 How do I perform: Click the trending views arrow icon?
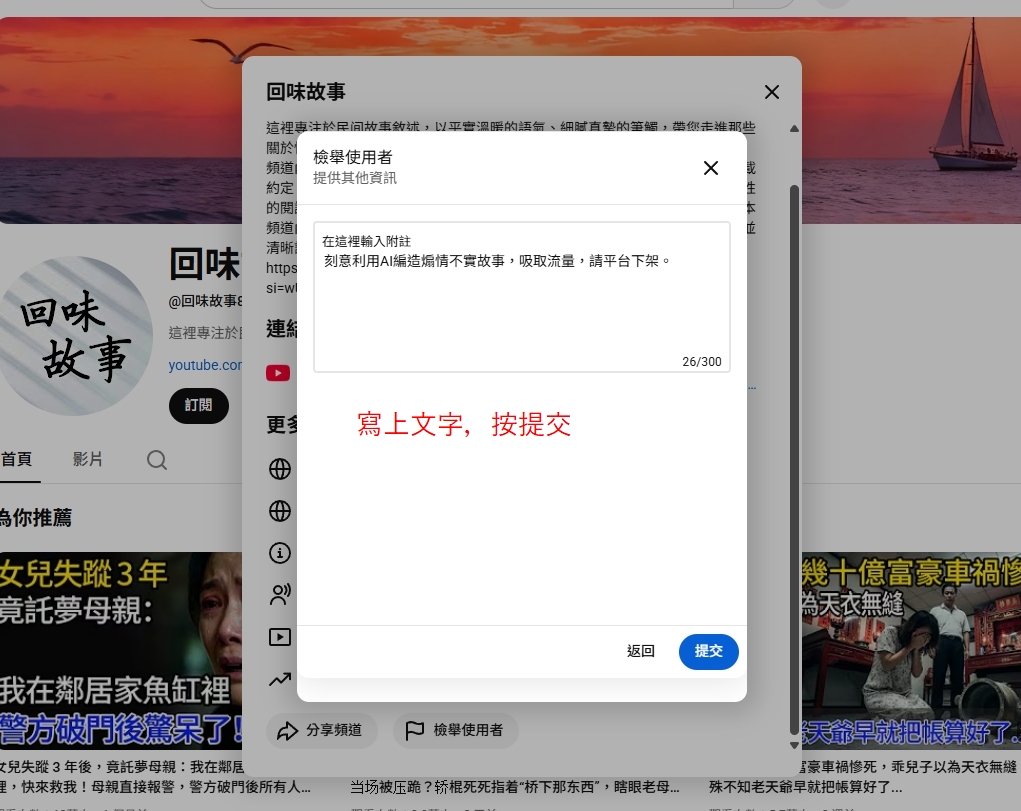tap(280, 679)
